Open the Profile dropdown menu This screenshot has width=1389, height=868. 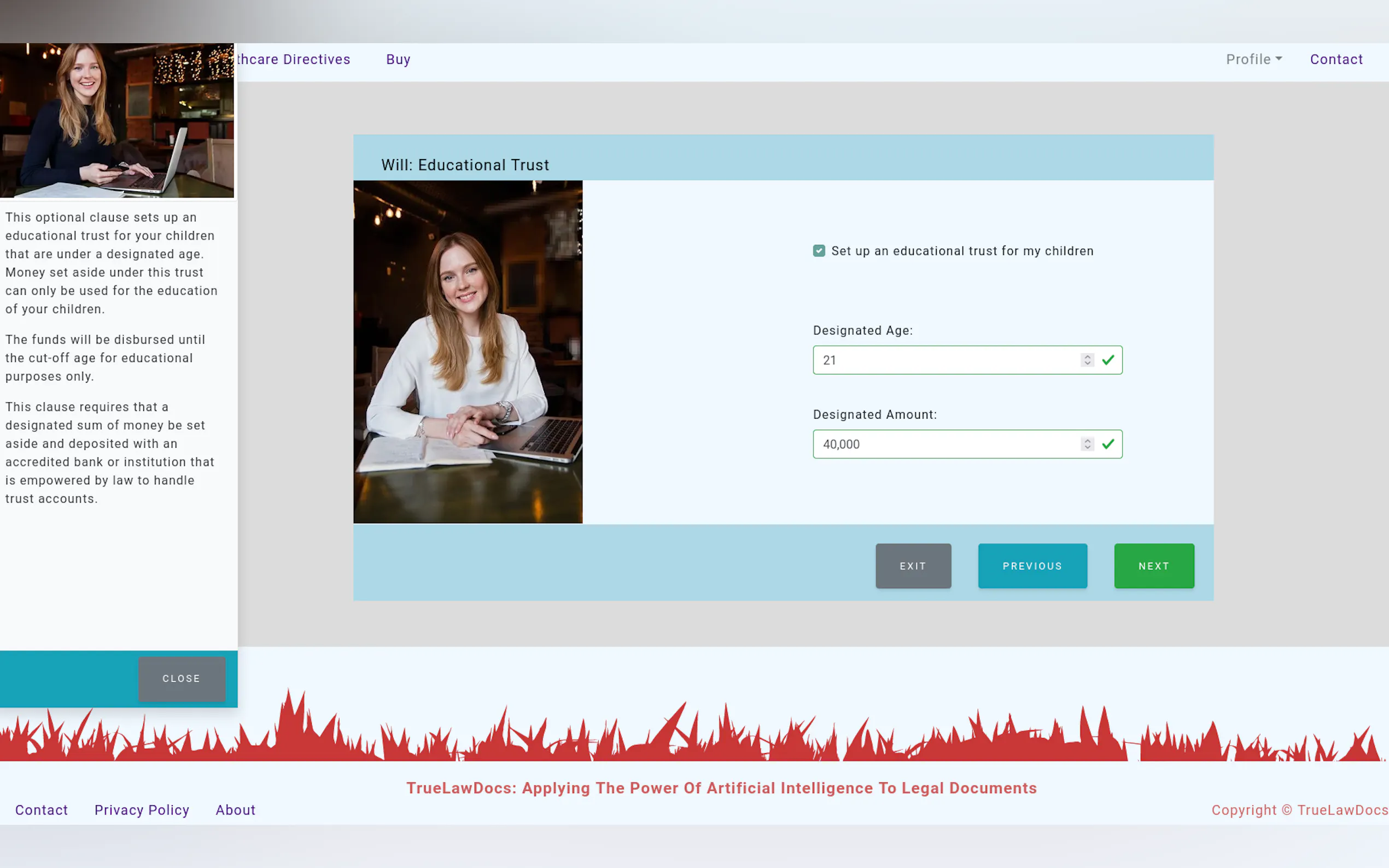(x=1253, y=59)
